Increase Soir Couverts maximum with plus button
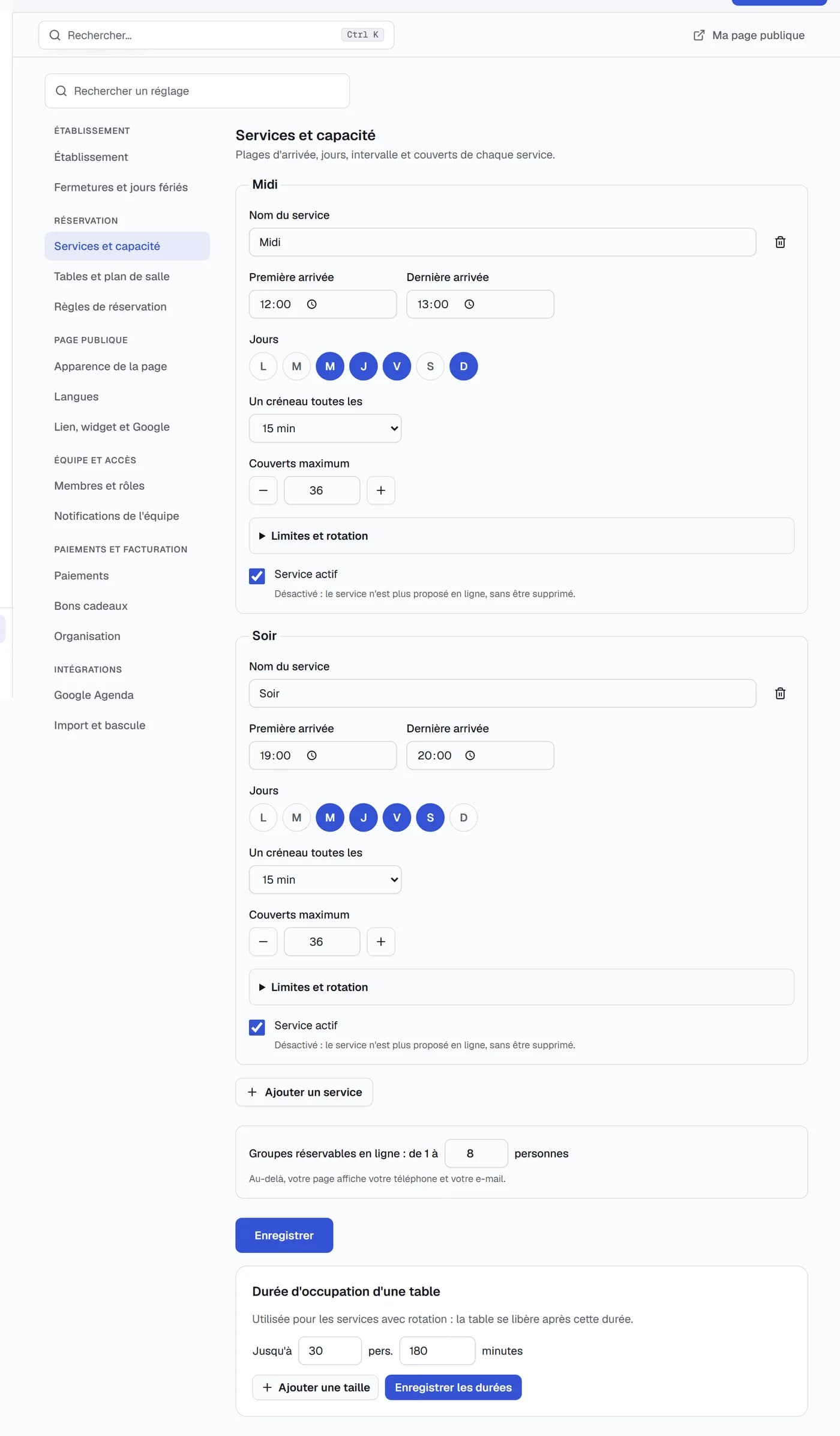This screenshot has width=840, height=1436. 381,942
